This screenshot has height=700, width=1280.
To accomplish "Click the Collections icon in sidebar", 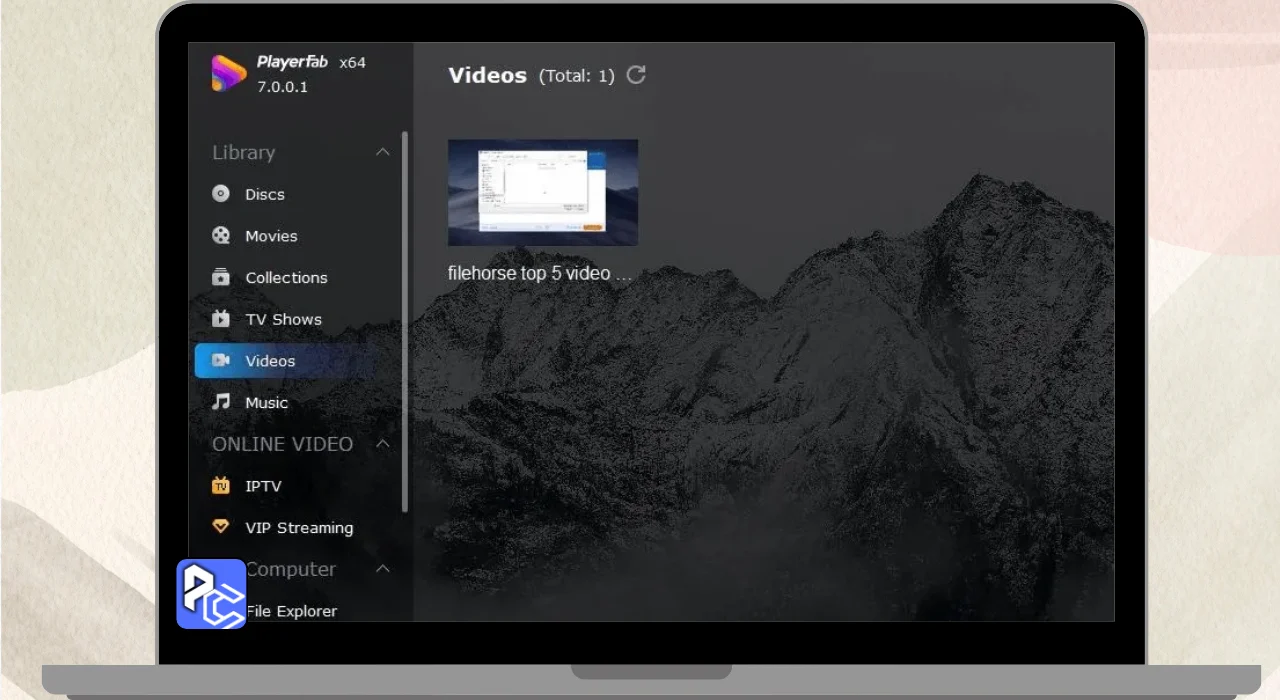I will [x=221, y=277].
